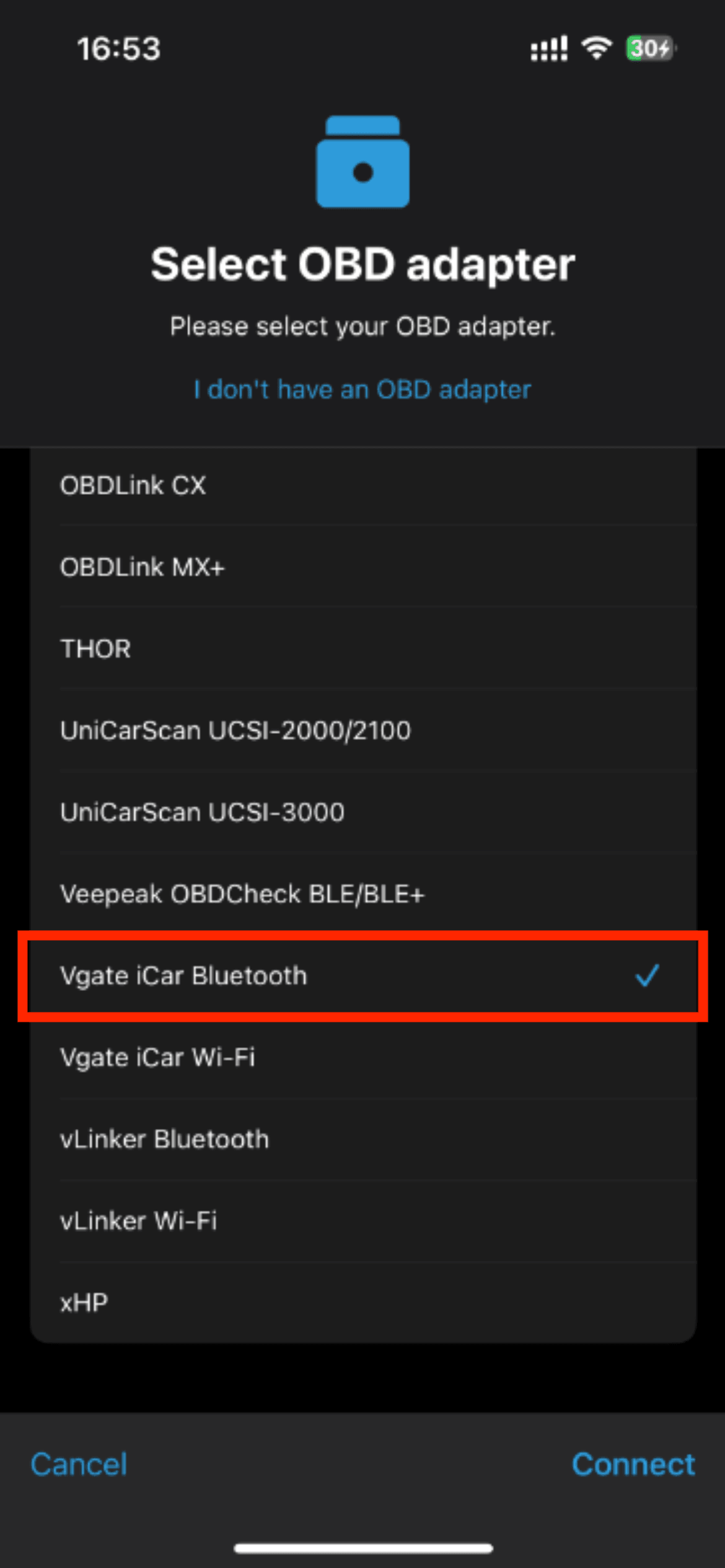Select OBDLink MX+ adapter
Viewport: 725px width, 1568px height.
coord(363,567)
